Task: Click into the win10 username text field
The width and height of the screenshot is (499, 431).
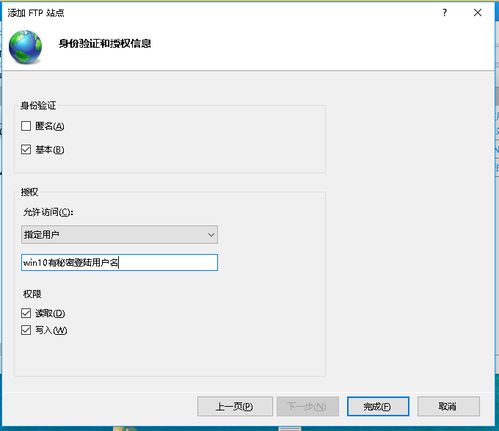Action: 119,262
